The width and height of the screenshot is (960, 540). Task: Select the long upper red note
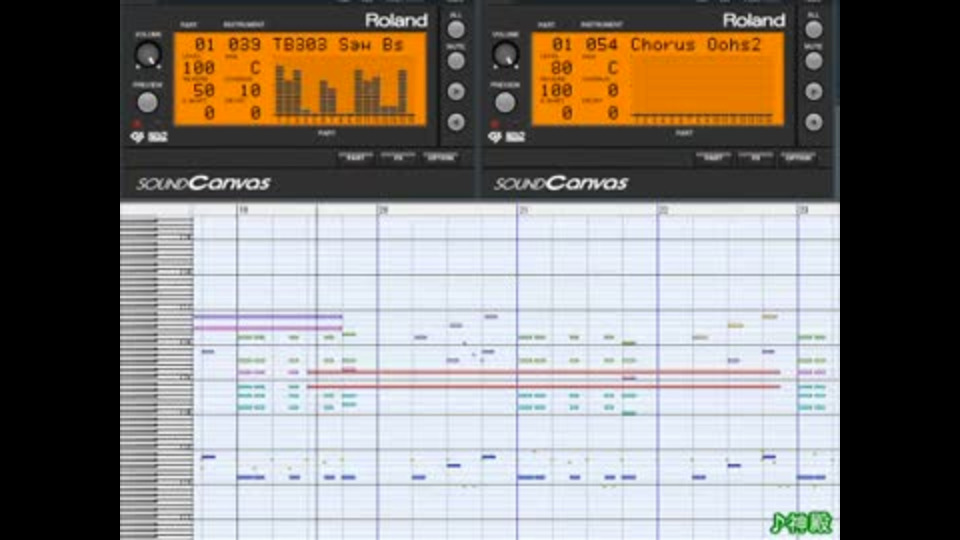tap(544, 372)
